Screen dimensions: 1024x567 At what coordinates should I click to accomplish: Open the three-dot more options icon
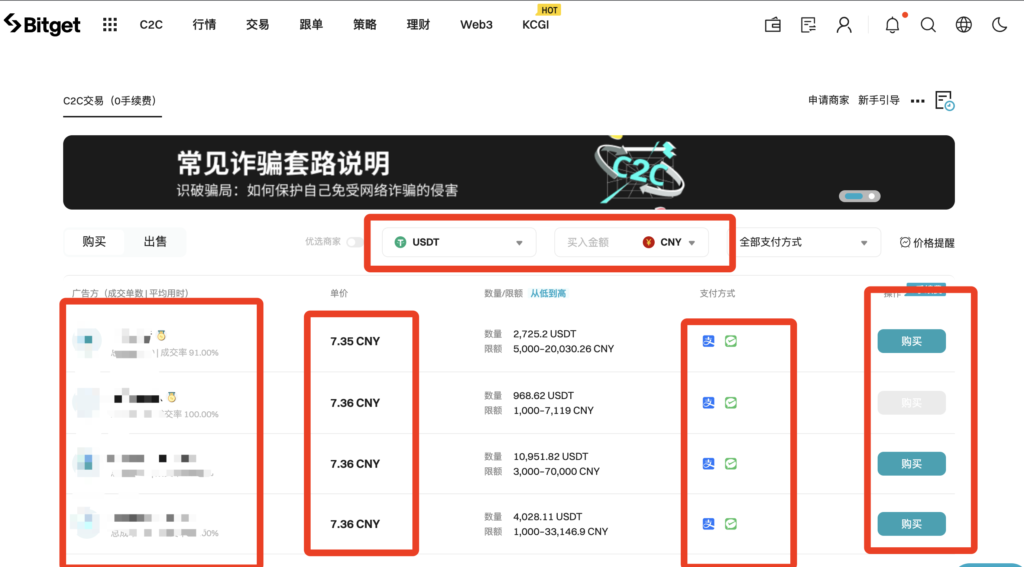pyautogui.click(x=918, y=101)
